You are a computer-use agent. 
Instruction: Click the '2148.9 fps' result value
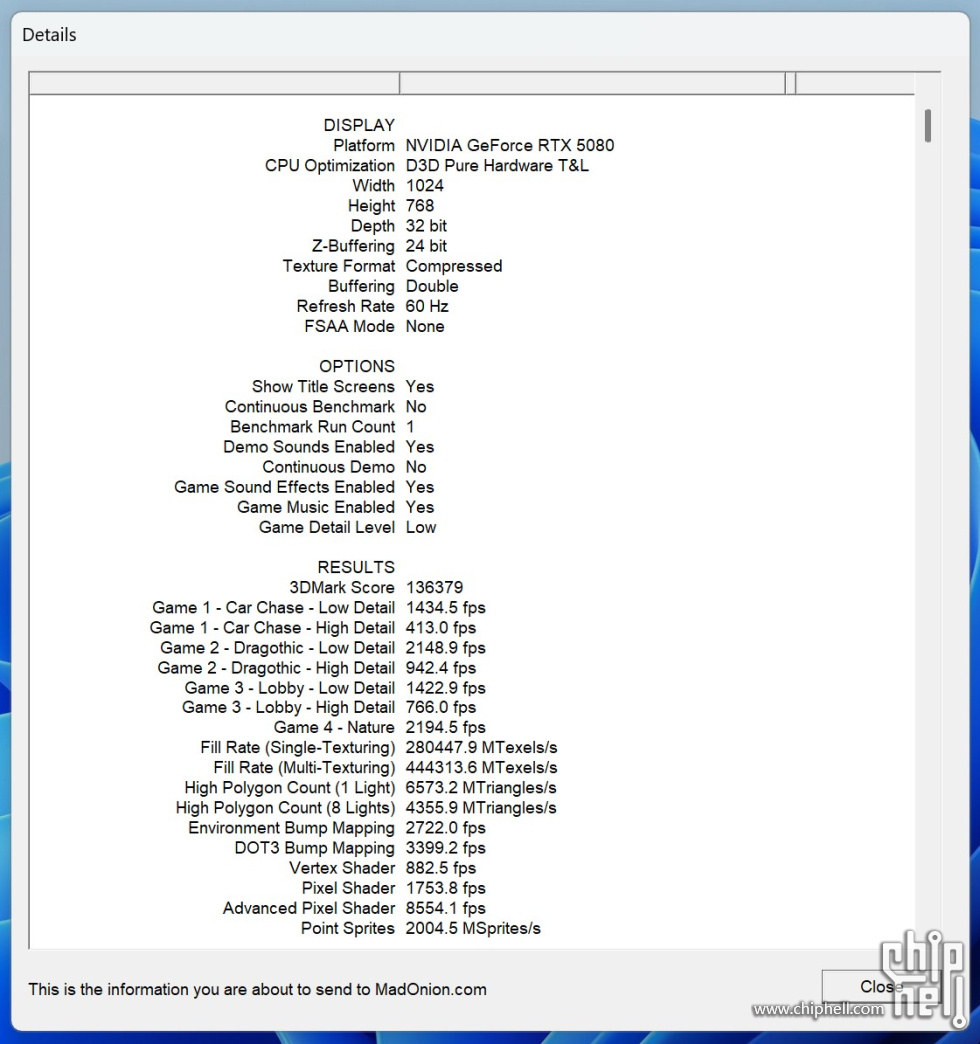tap(445, 647)
